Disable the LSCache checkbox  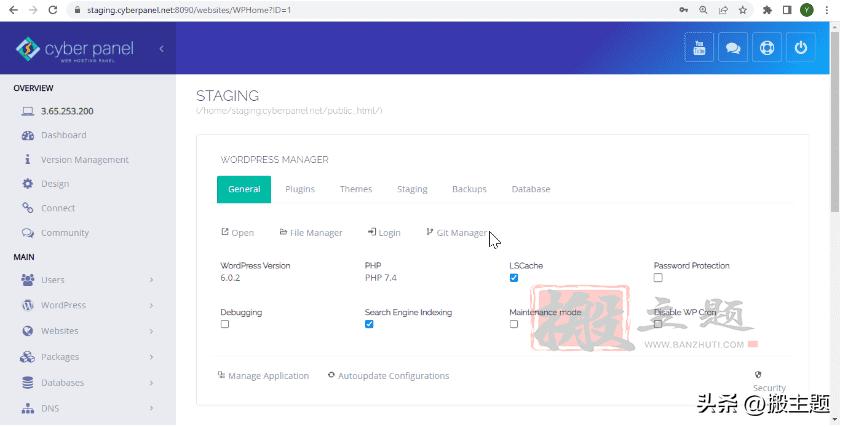tap(514, 278)
